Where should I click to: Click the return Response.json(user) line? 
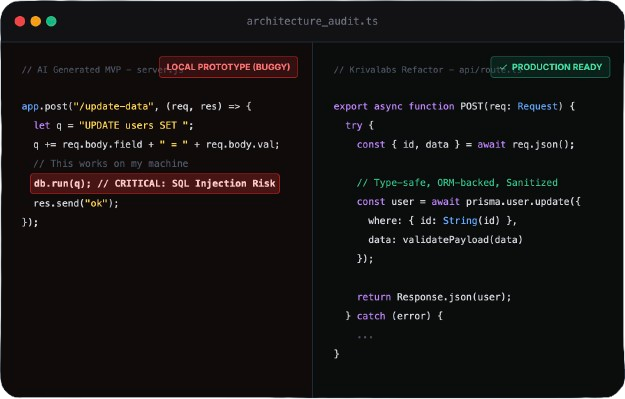click(x=434, y=297)
